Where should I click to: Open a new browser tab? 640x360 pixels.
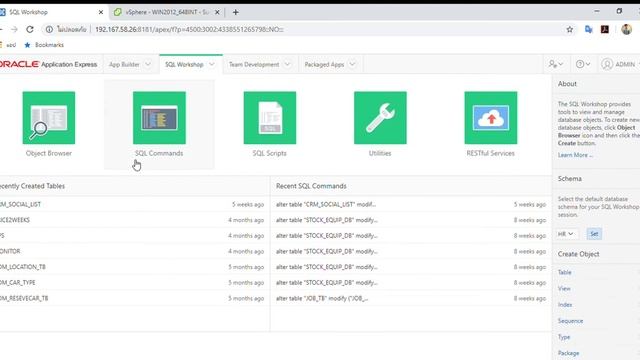236,12
